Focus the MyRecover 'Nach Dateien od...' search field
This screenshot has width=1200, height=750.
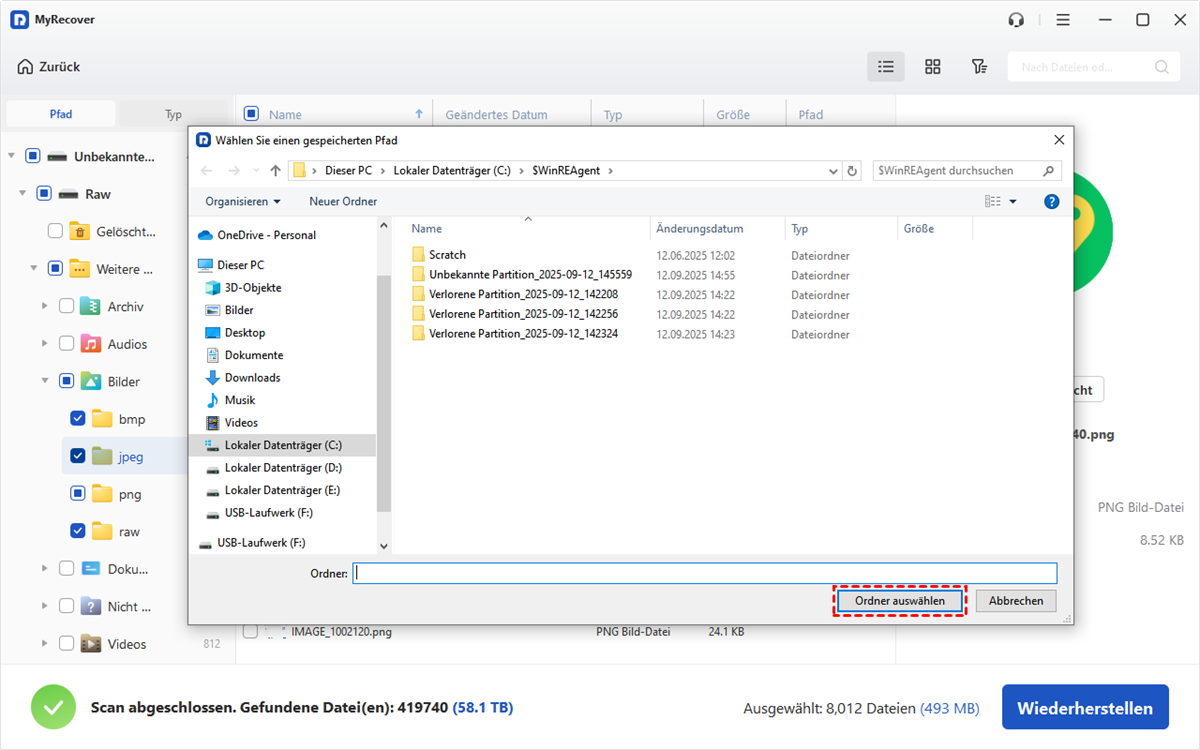1092,67
